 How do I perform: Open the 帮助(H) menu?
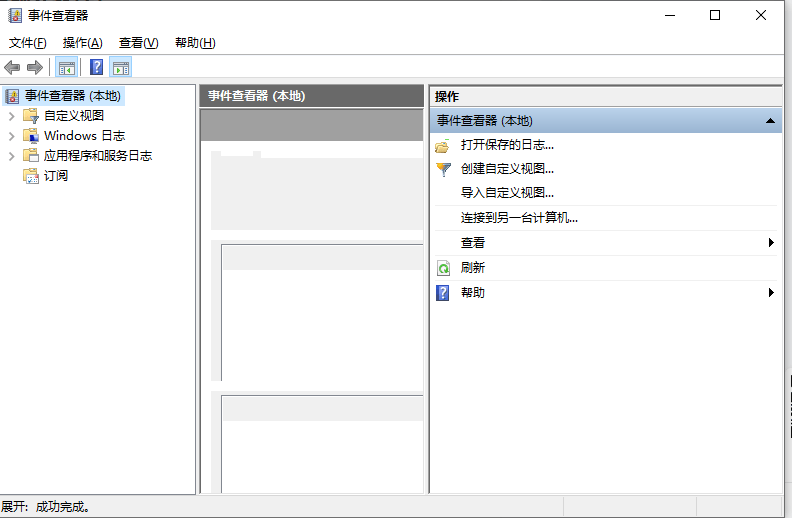pyautogui.click(x=195, y=43)
